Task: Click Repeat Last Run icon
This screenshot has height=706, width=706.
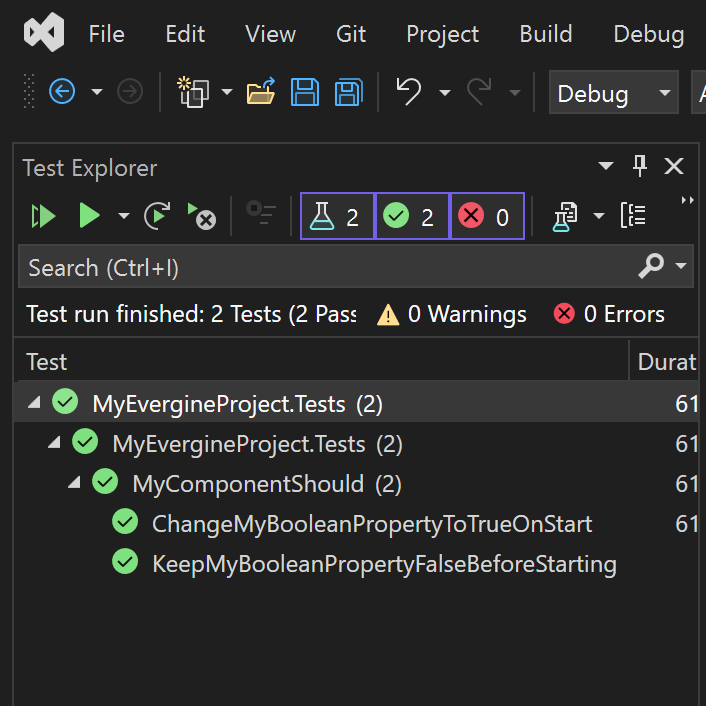Action: pos(156,216)
